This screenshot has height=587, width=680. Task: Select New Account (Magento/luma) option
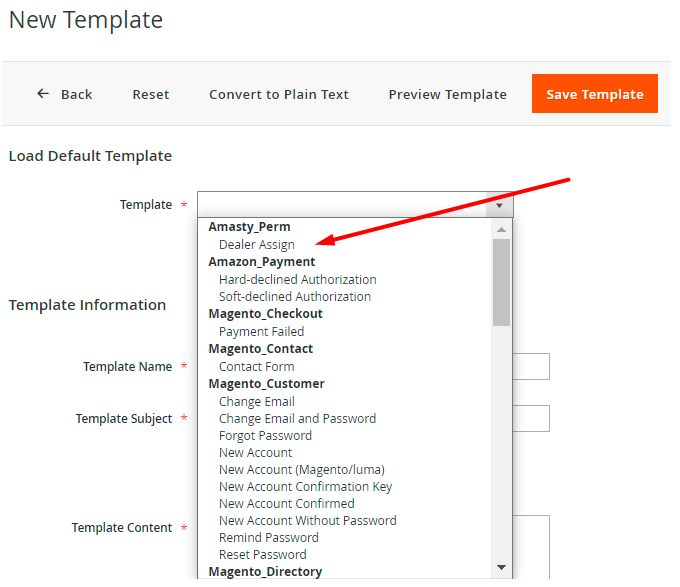tap(302, 470)
